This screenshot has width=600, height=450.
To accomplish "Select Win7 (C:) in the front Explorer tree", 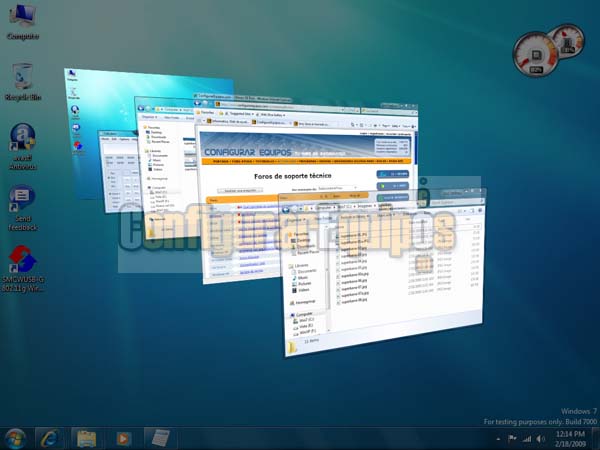I will tap(306, 320).
